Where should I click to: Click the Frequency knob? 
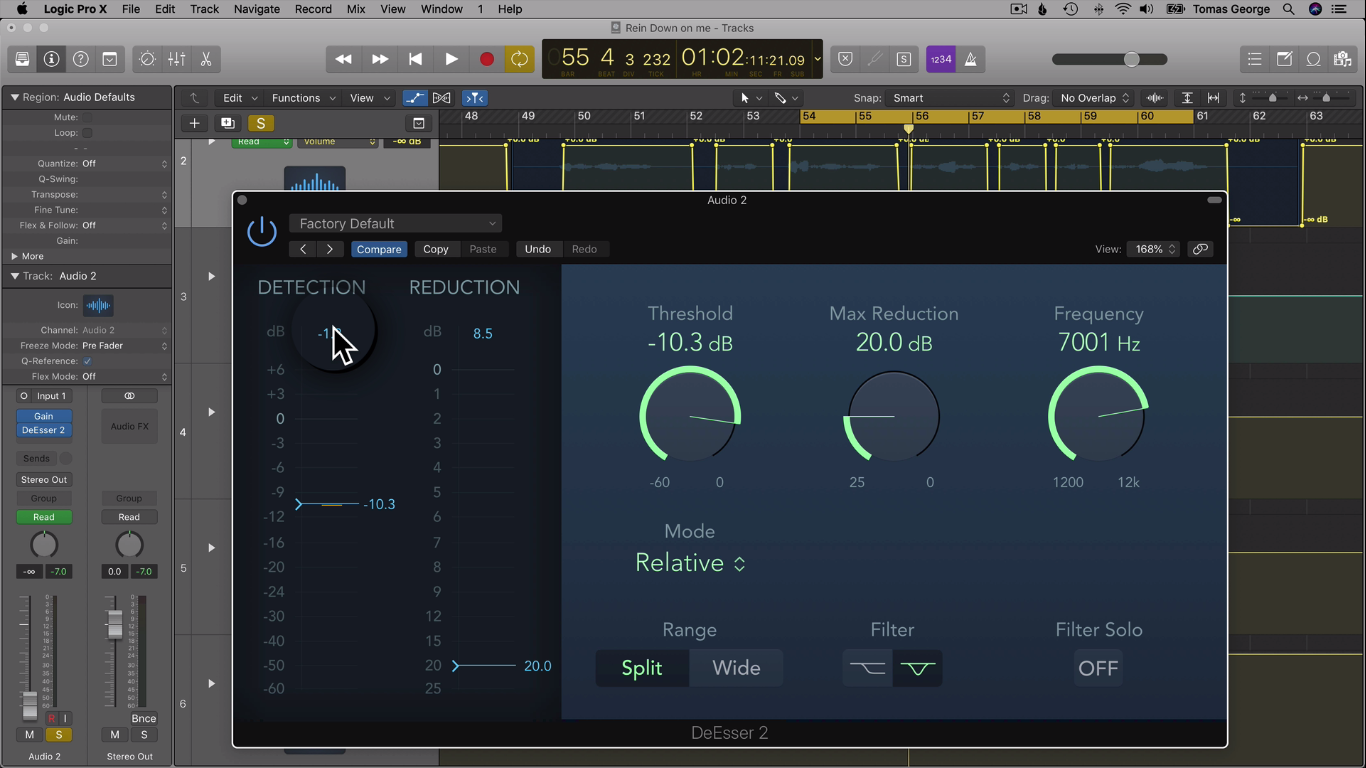[x=1098, y=416]
